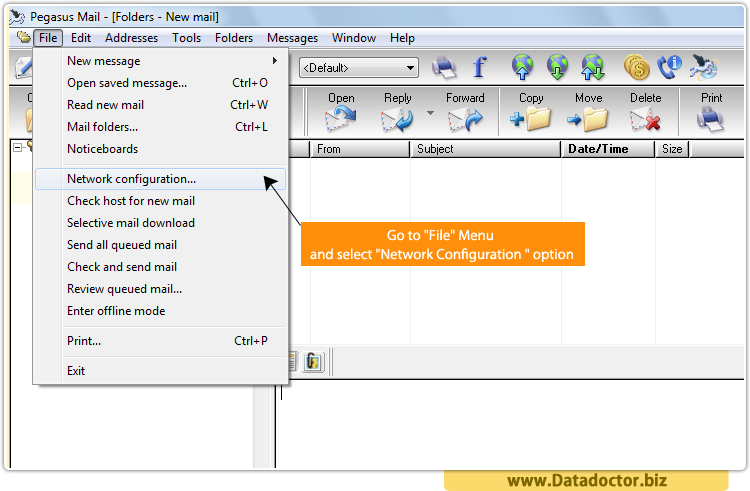The width and height of the screenshot is (750, 491).
Task: Click the globe with down arrow icon
Action: click(x=557, y=67)
